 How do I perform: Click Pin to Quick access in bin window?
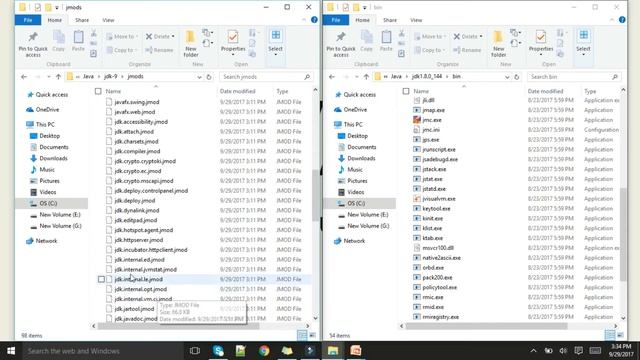click(341, 44)
